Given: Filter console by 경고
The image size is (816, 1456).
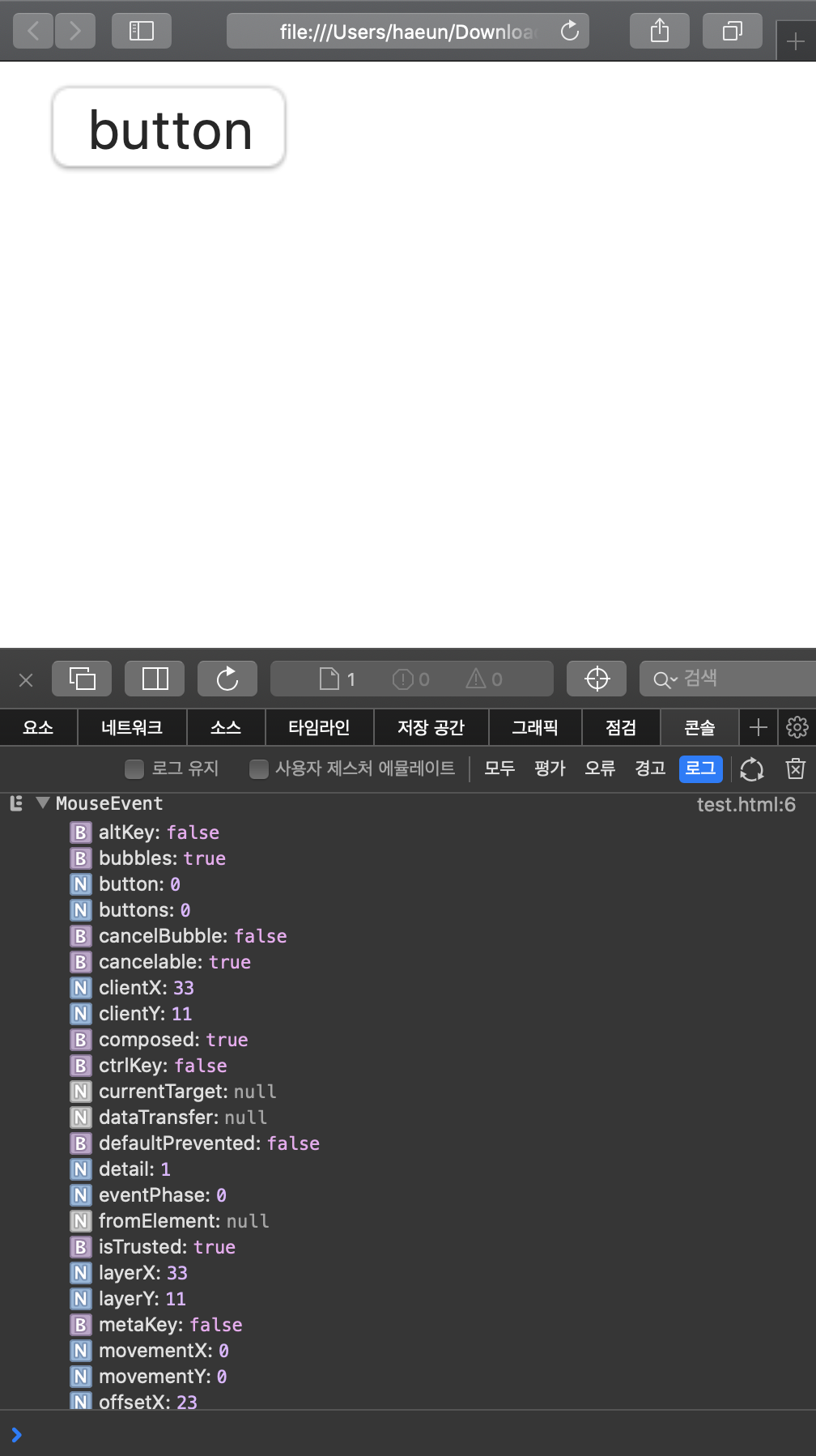Looking at the screenshot, I should 650,768.
